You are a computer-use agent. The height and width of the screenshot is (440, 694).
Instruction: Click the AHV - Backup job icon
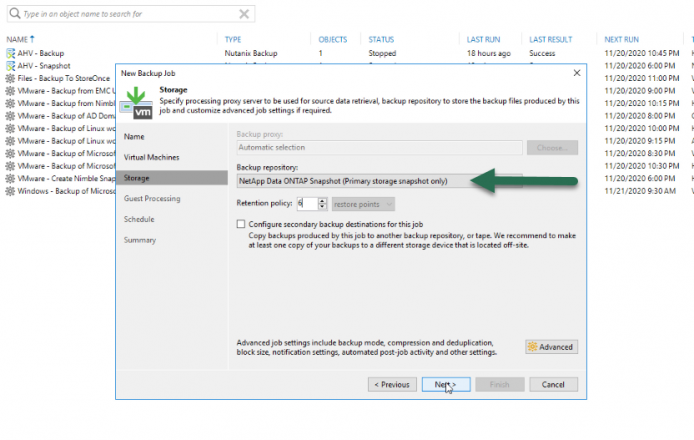click(10, 54)
